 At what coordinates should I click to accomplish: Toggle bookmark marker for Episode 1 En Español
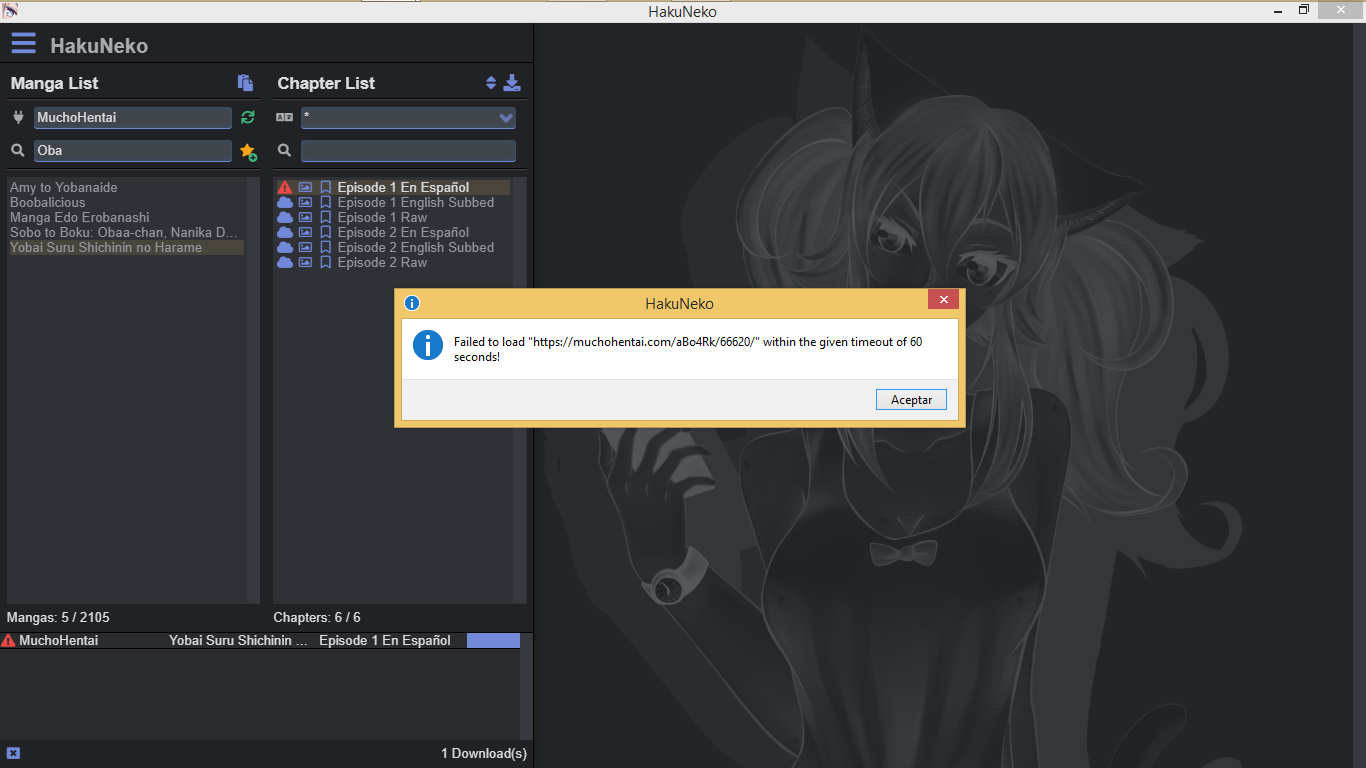point(325,187)
